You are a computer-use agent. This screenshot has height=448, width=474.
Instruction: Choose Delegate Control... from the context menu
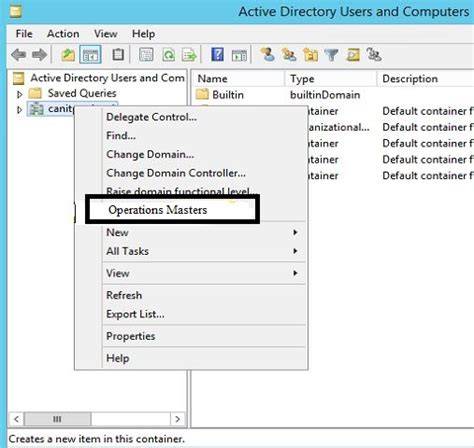(x=151, y=117)
